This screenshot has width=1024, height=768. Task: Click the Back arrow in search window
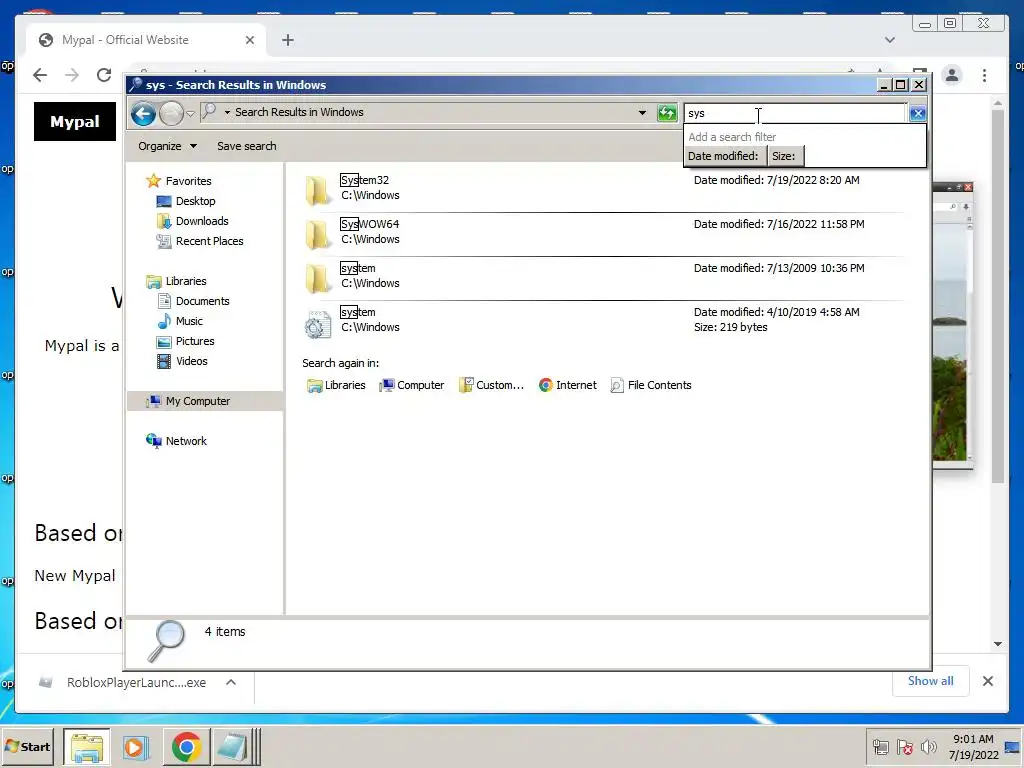pos(143,114)
